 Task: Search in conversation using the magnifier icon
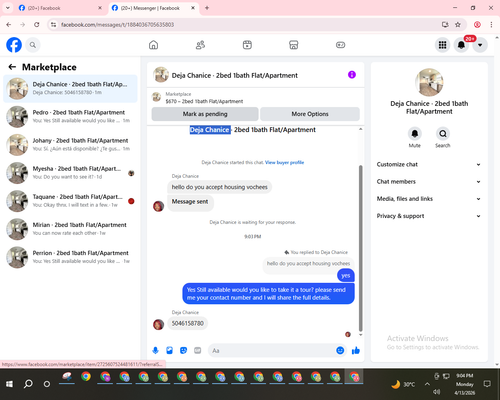pos(443,134)
